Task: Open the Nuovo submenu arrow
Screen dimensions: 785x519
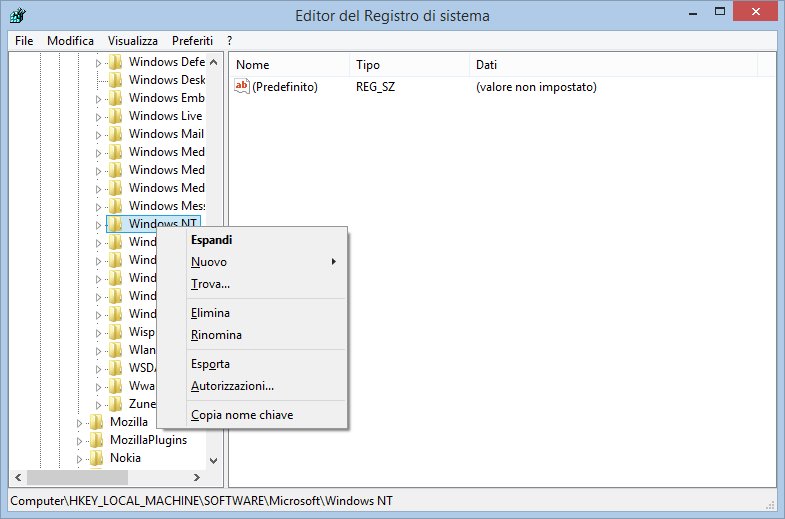Action: (333, 262)
